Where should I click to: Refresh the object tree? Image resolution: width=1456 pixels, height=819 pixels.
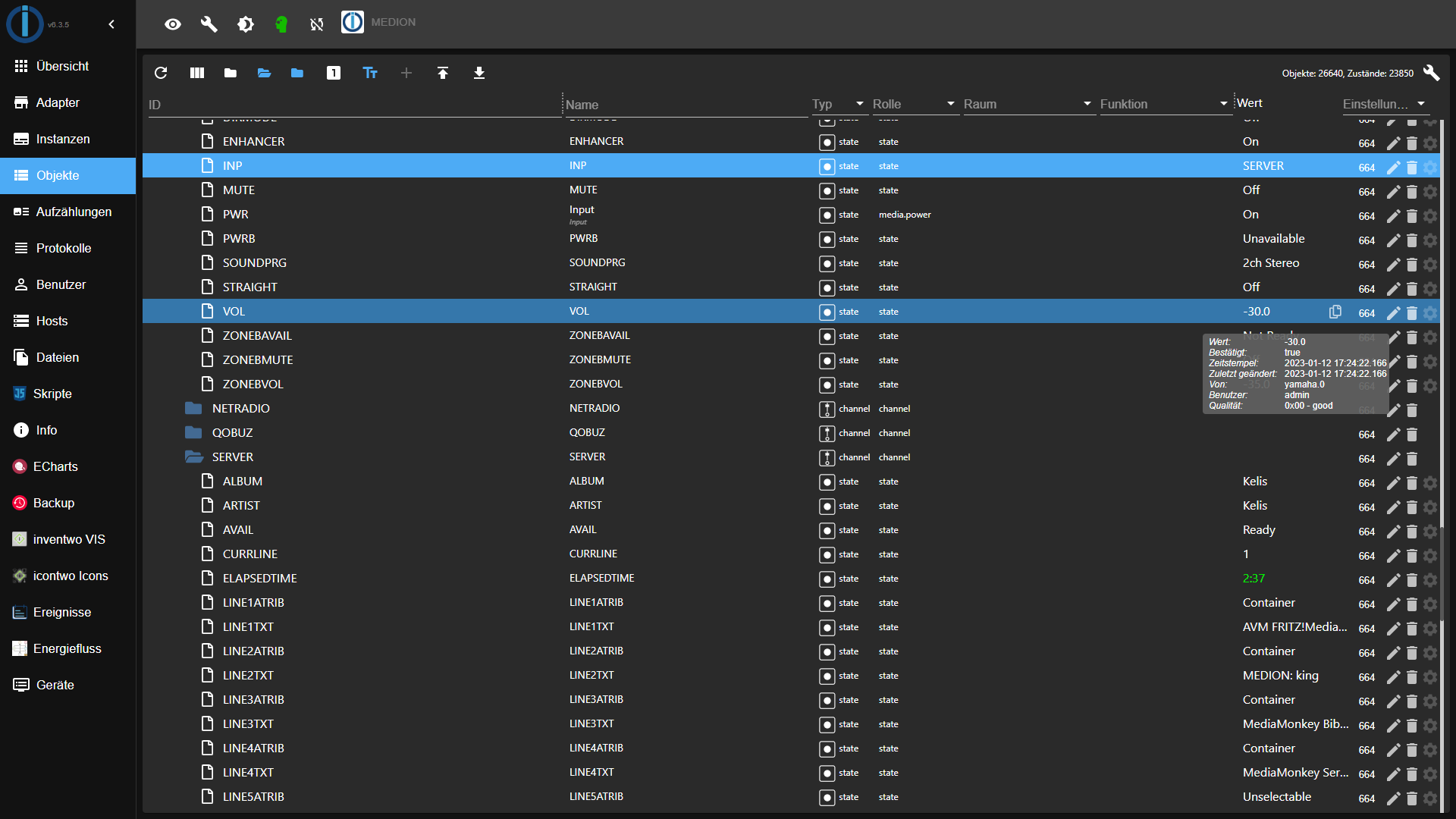161,73
